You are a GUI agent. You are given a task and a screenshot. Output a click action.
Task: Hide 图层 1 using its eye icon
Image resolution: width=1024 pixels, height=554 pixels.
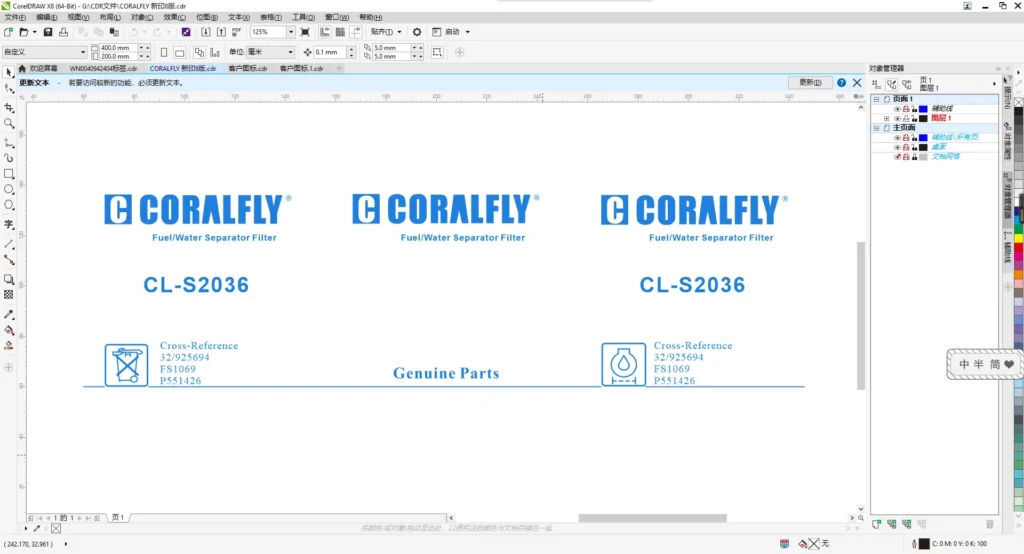pyautogui.click(x=897, y=118)
